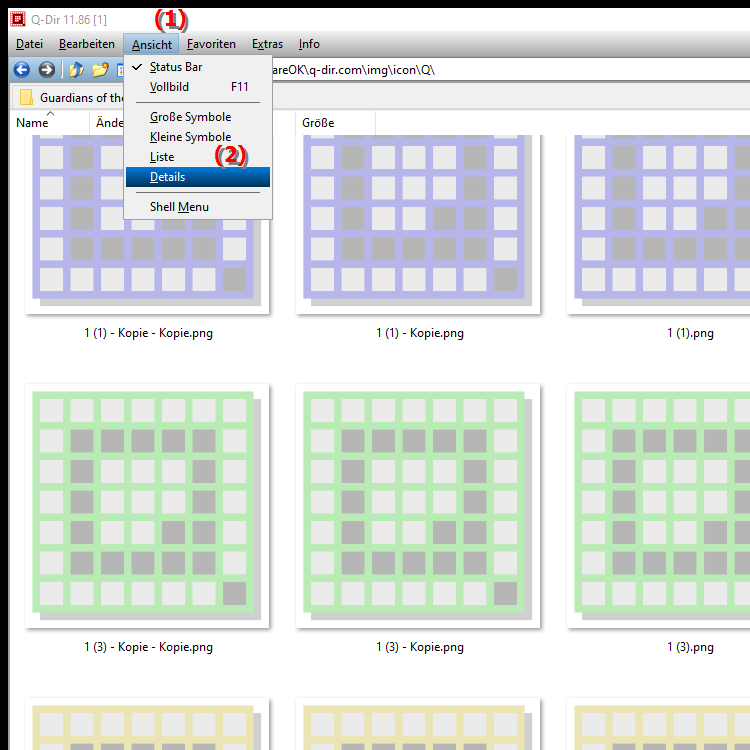750x750 pixels.
Task: Sort by Name column header
Action: 49,122
